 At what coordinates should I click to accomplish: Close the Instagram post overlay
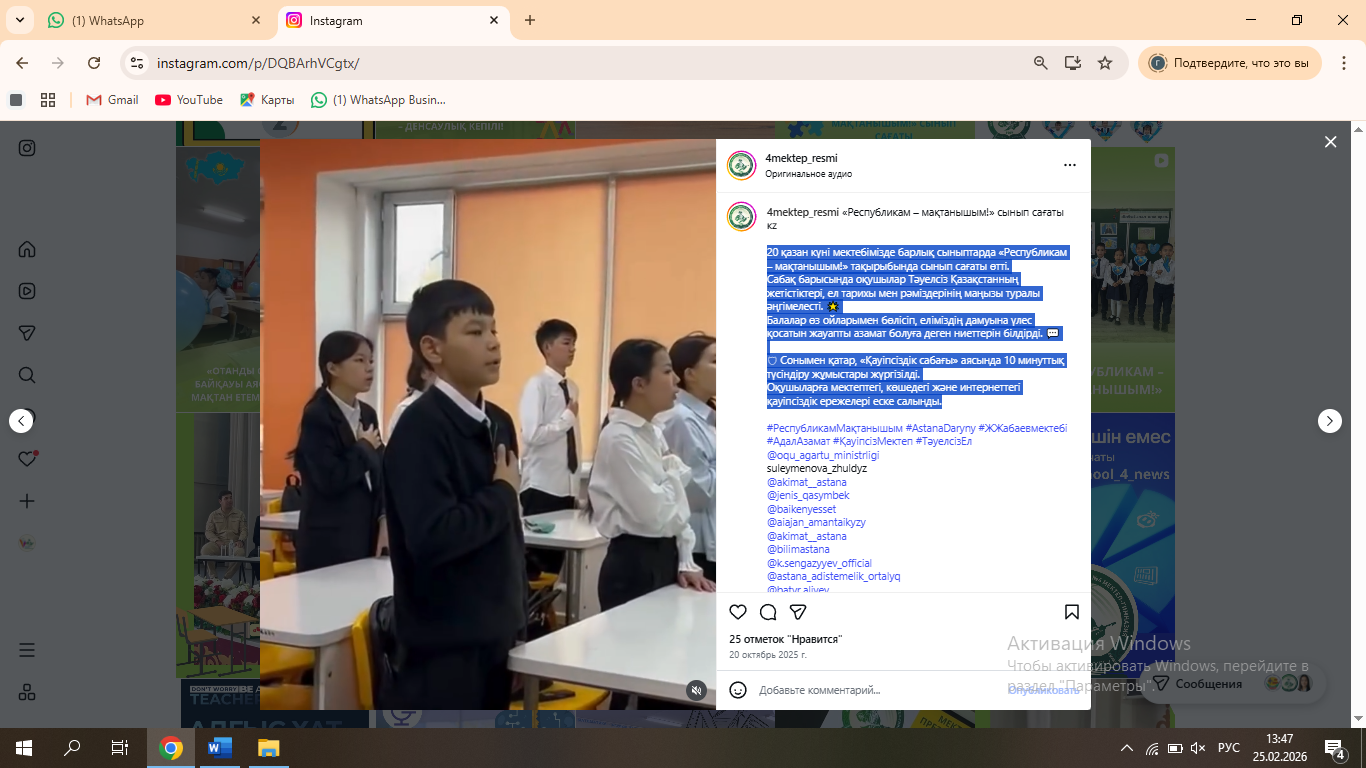pyautogui.click(x=1330, y=142)
